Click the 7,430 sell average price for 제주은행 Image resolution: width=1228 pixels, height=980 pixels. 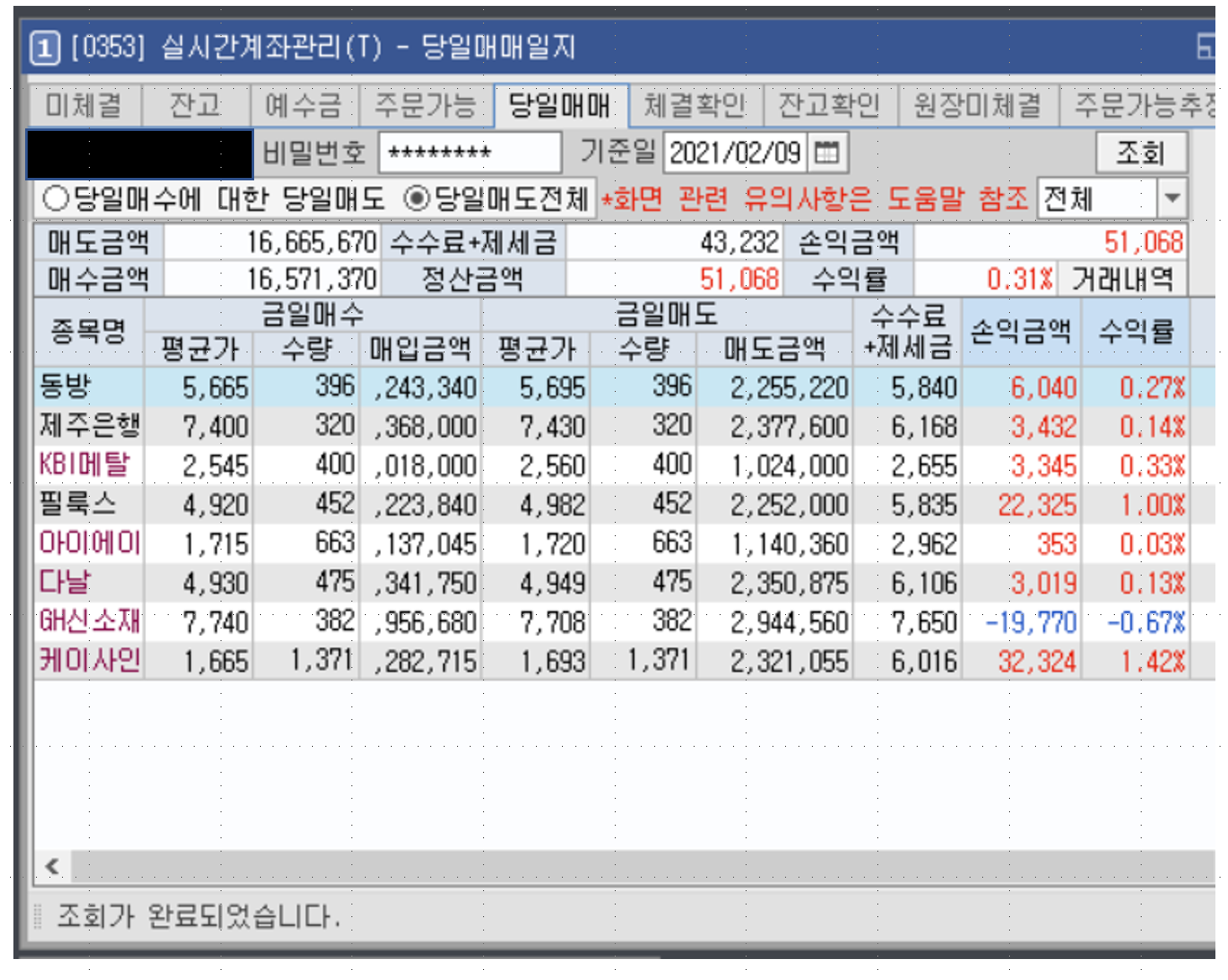[x=552, y=427]
